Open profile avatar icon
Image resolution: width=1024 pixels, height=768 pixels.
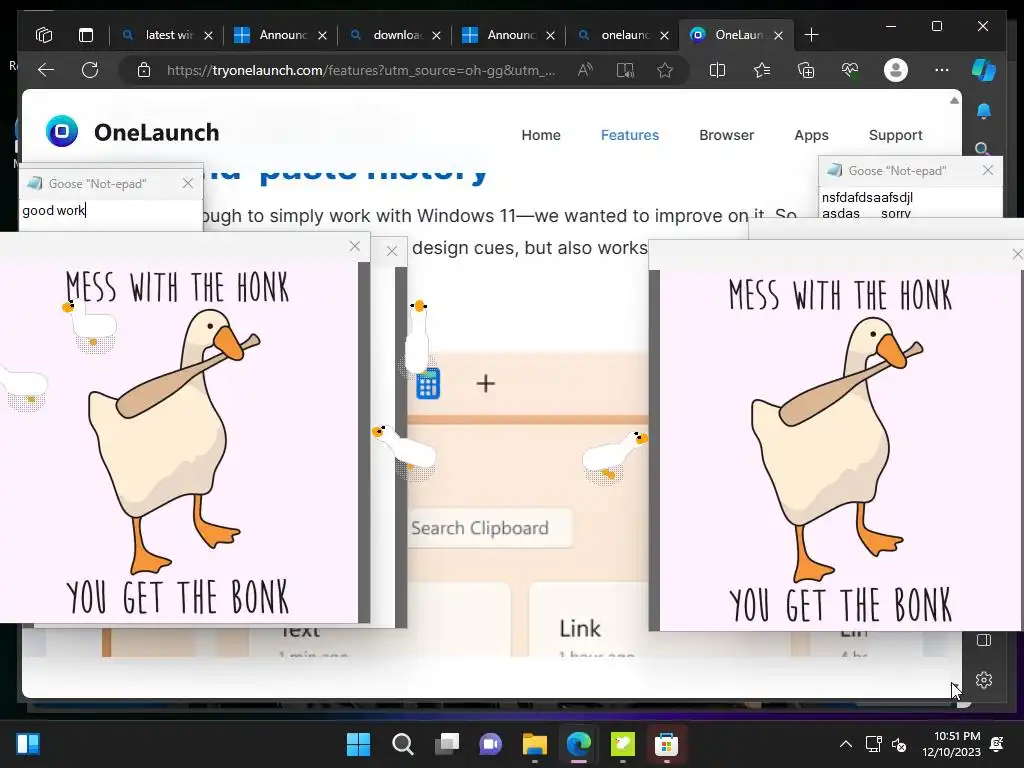[x=895, y=70]
